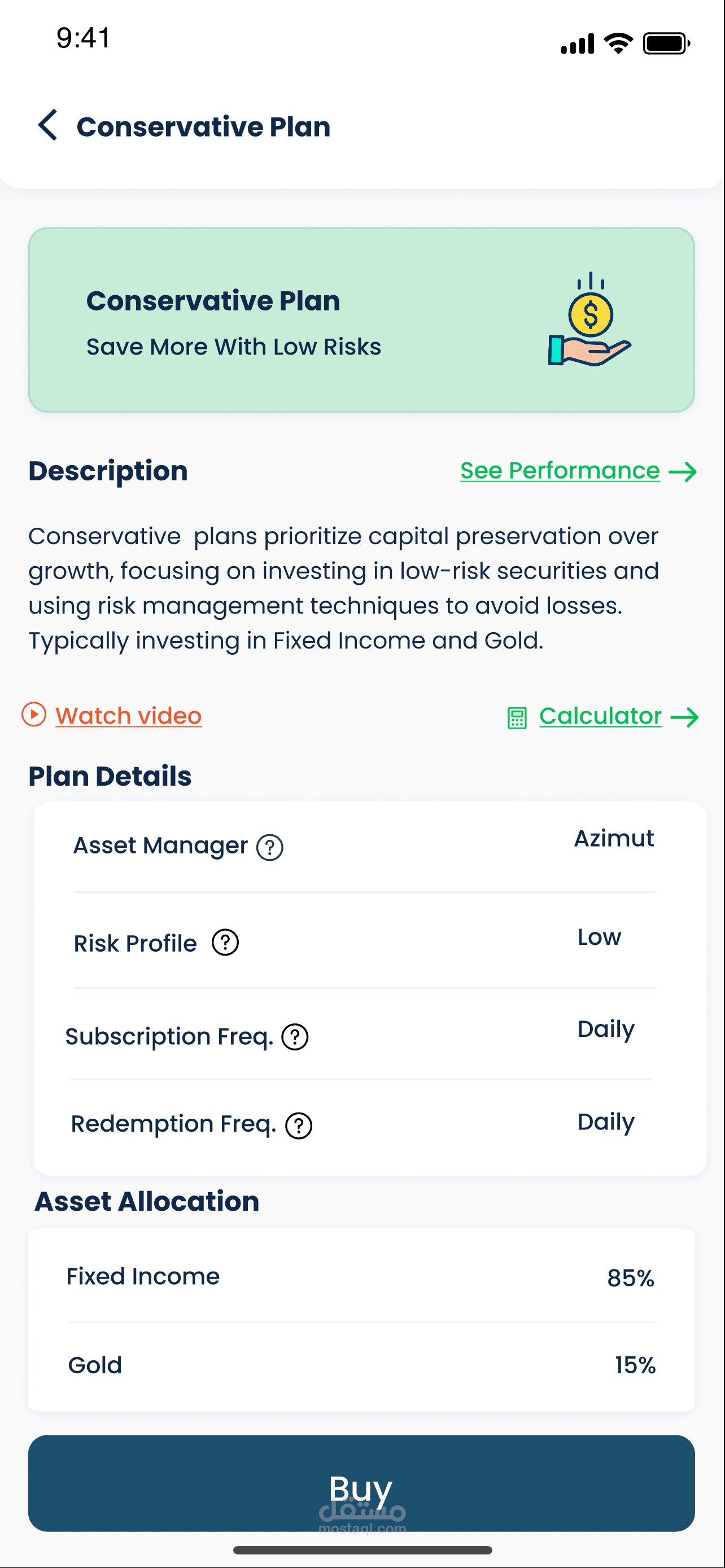The height and width of the screenshot is (1568, 725).
Task: Tap the Asset Manager help icon
Action: (x=270, y=847)
